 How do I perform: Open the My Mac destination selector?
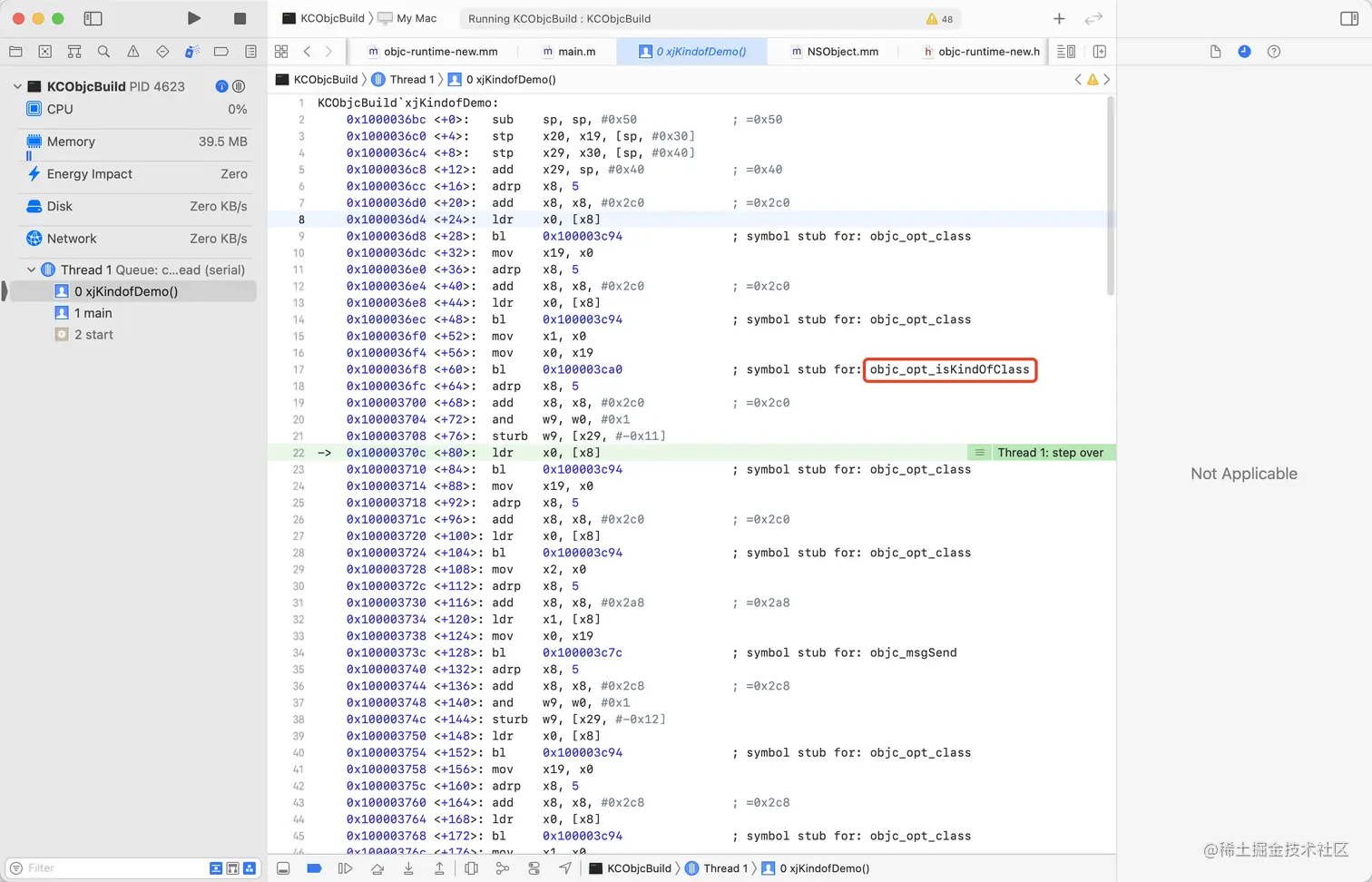407,18
